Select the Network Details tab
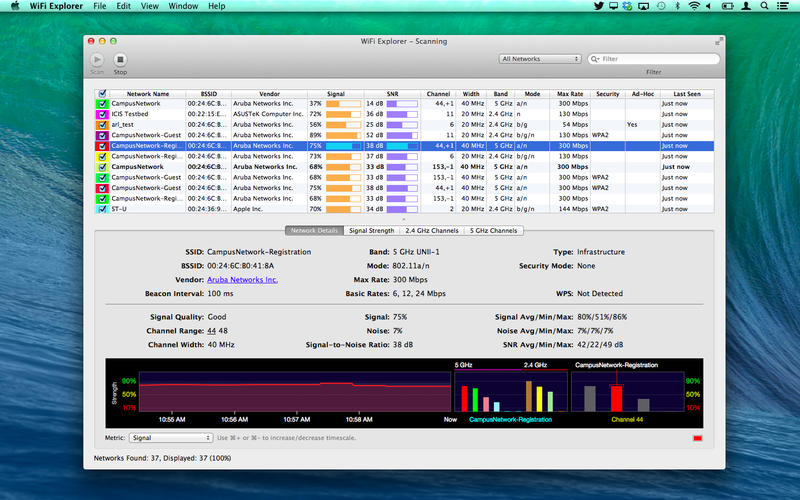 (314, 231)
